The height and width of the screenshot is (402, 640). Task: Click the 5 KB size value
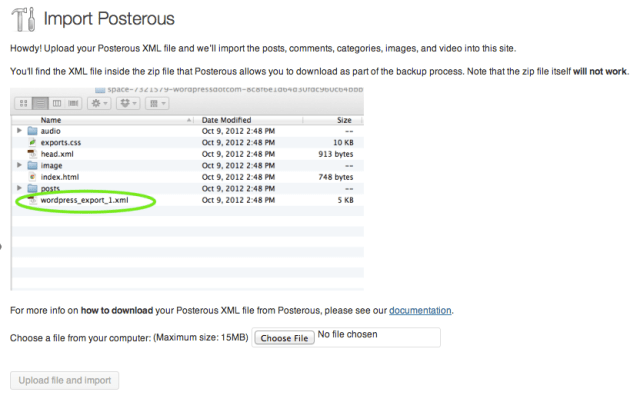[345, 200]
